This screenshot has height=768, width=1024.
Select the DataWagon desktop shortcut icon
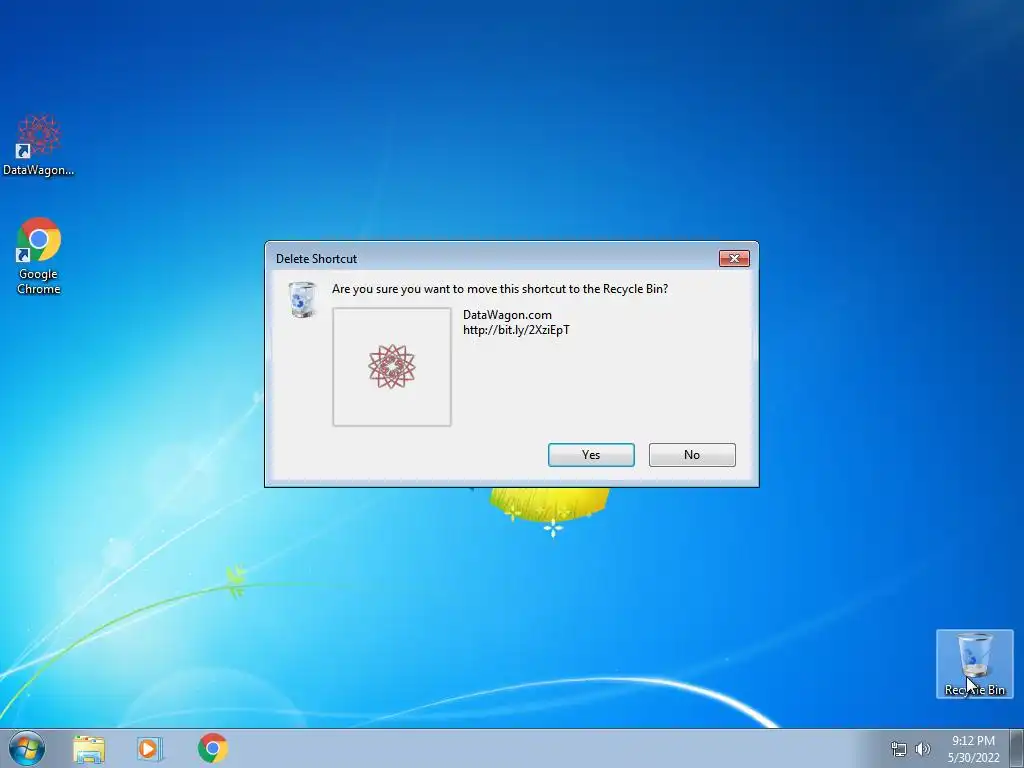(x=39, y=145)
